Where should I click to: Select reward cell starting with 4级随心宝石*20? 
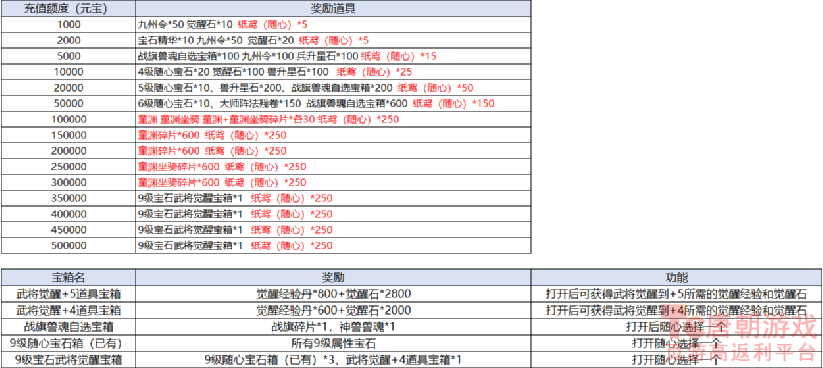[x=333, y=72]
